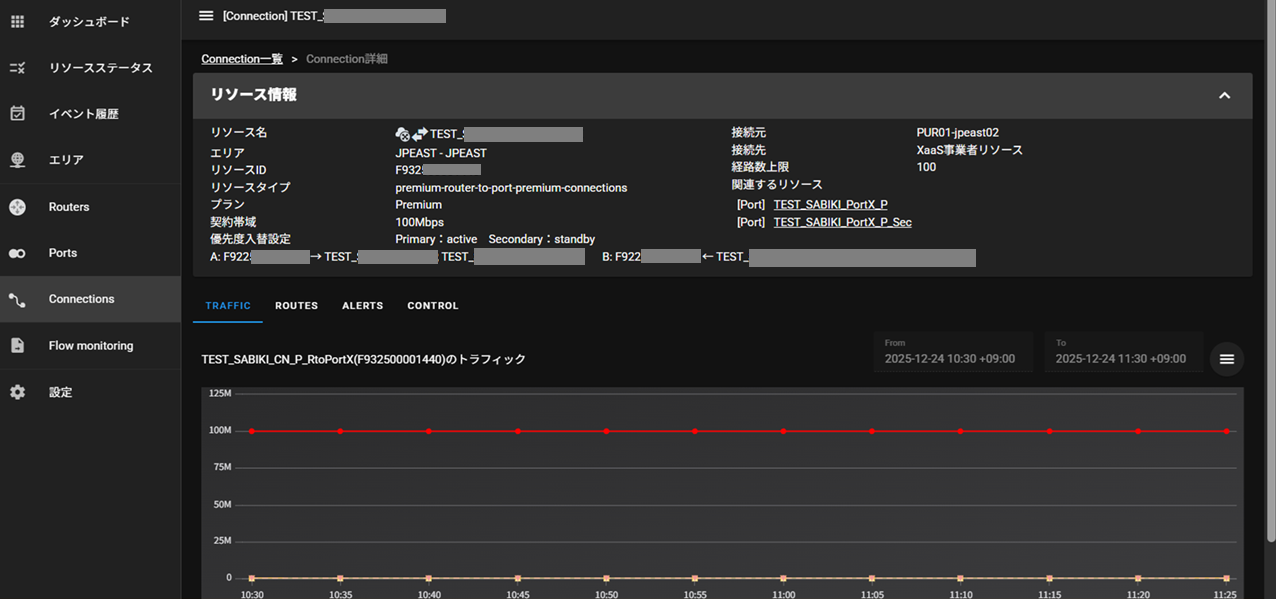Switch to the ALERTS tab
Image resolution: width=1276 pixels, height=599 pixels.
coord(362,306)
